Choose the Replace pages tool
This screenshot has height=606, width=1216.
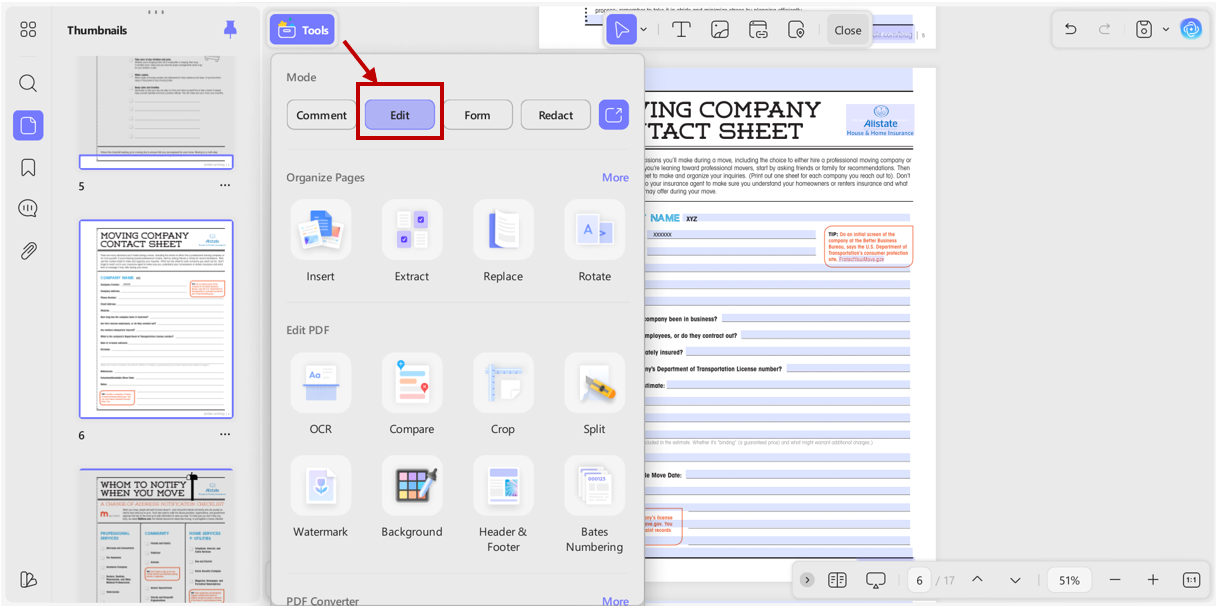(503, 242)
